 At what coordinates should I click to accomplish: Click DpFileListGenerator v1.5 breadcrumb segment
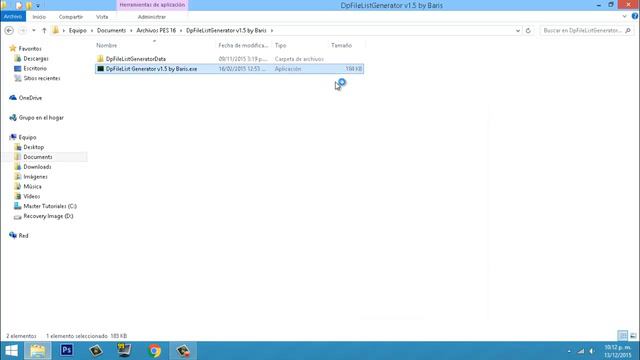tap(226, 31)
